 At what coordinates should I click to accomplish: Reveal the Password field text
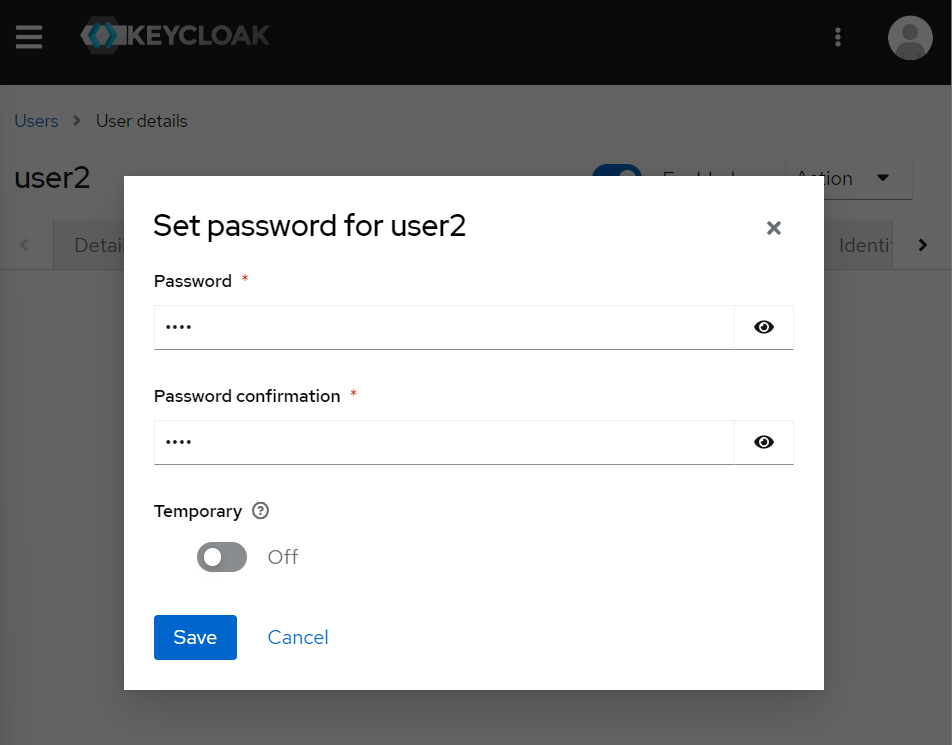pos(764,327)
